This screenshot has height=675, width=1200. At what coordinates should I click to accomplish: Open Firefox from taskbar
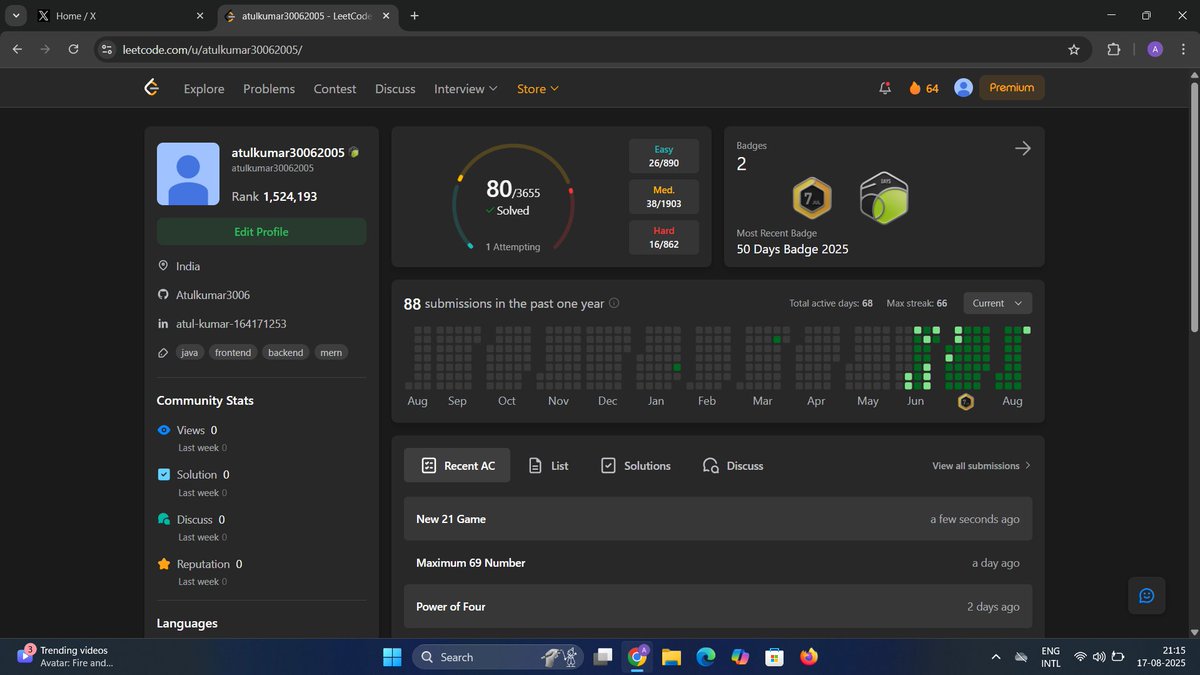point(808,657)
